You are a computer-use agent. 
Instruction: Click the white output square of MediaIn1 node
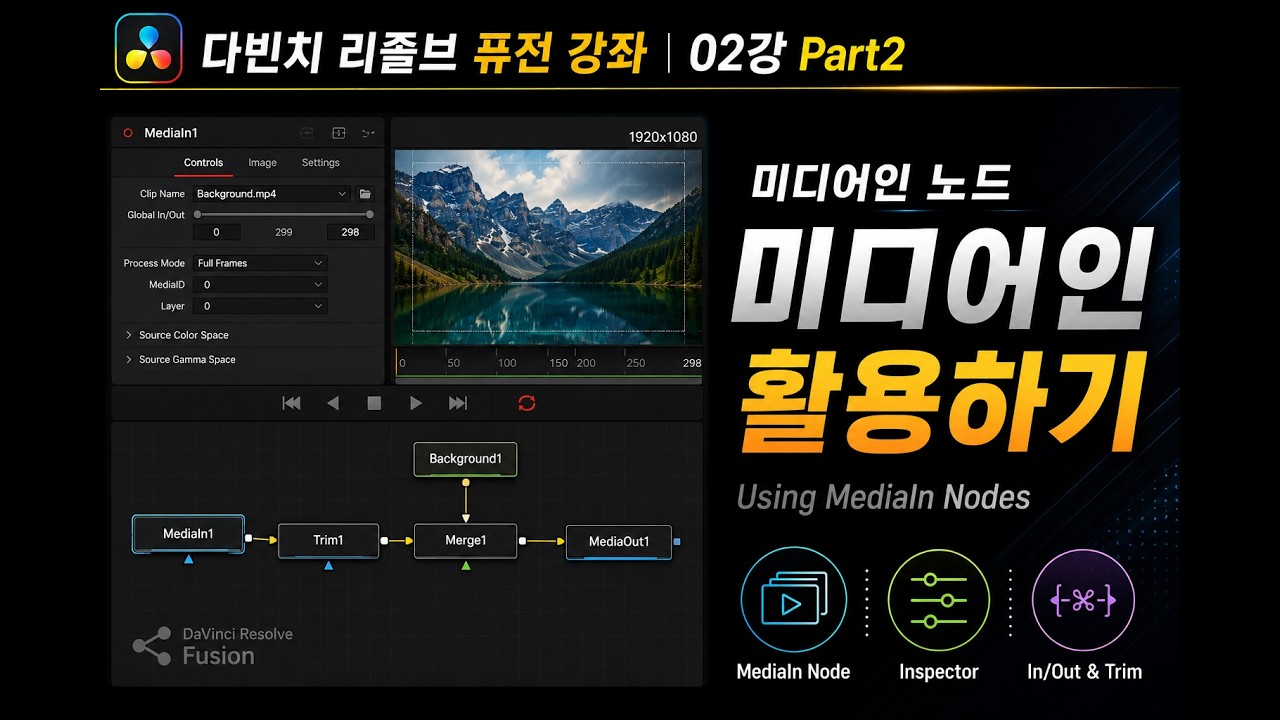[248, 539]
